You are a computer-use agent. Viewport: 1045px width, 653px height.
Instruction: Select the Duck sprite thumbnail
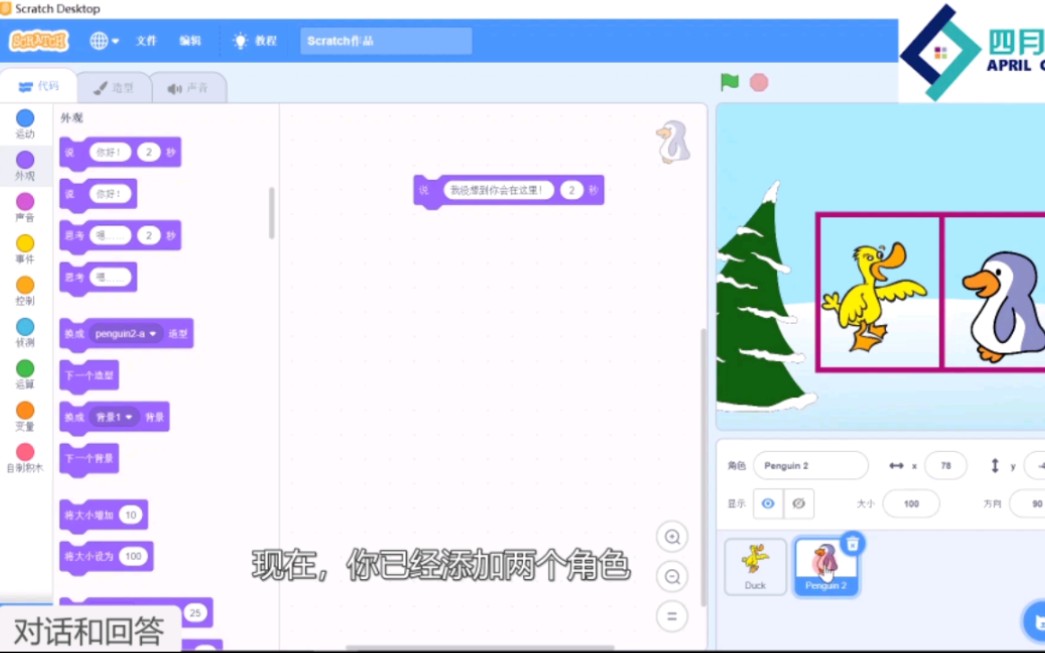click(x=755, y=565)
